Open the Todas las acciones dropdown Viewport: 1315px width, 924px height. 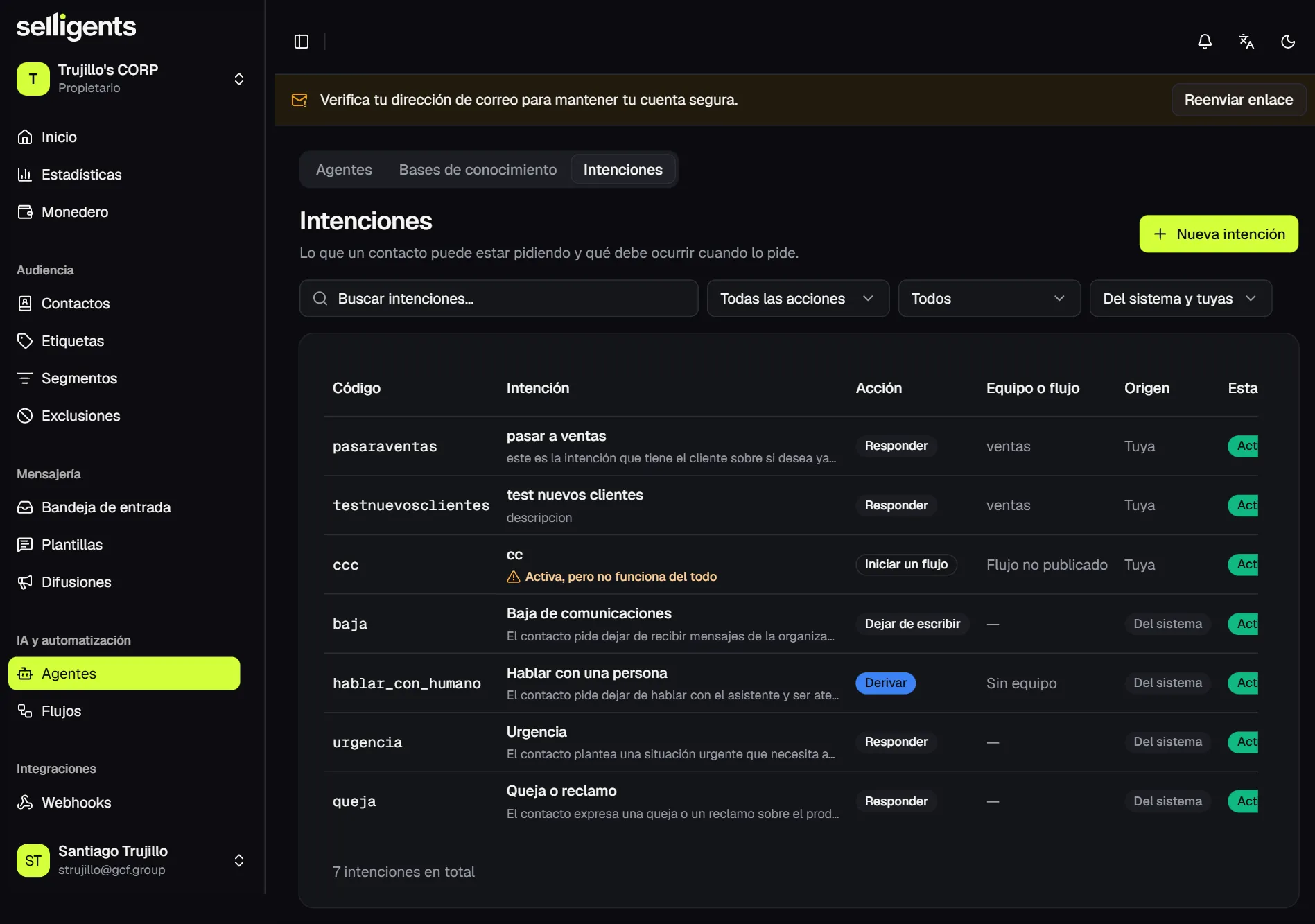pos(798,299)
